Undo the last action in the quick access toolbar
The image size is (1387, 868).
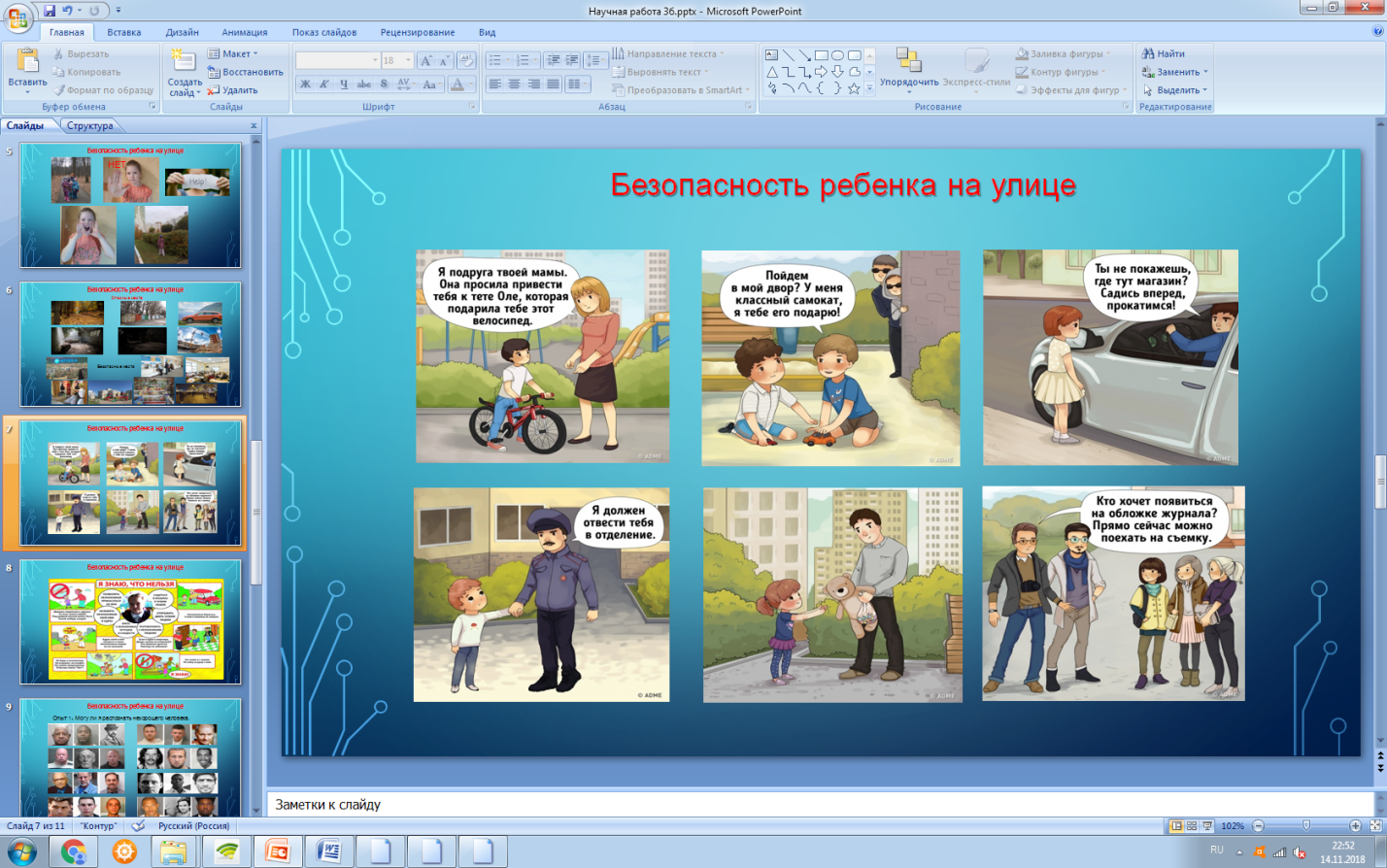tap(68, 11)
